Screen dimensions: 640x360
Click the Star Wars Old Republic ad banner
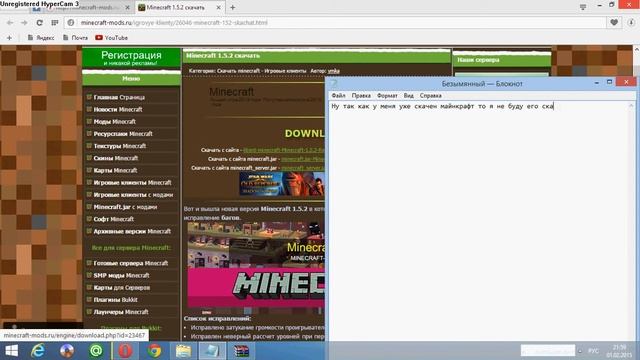click(x=282, y=184)
